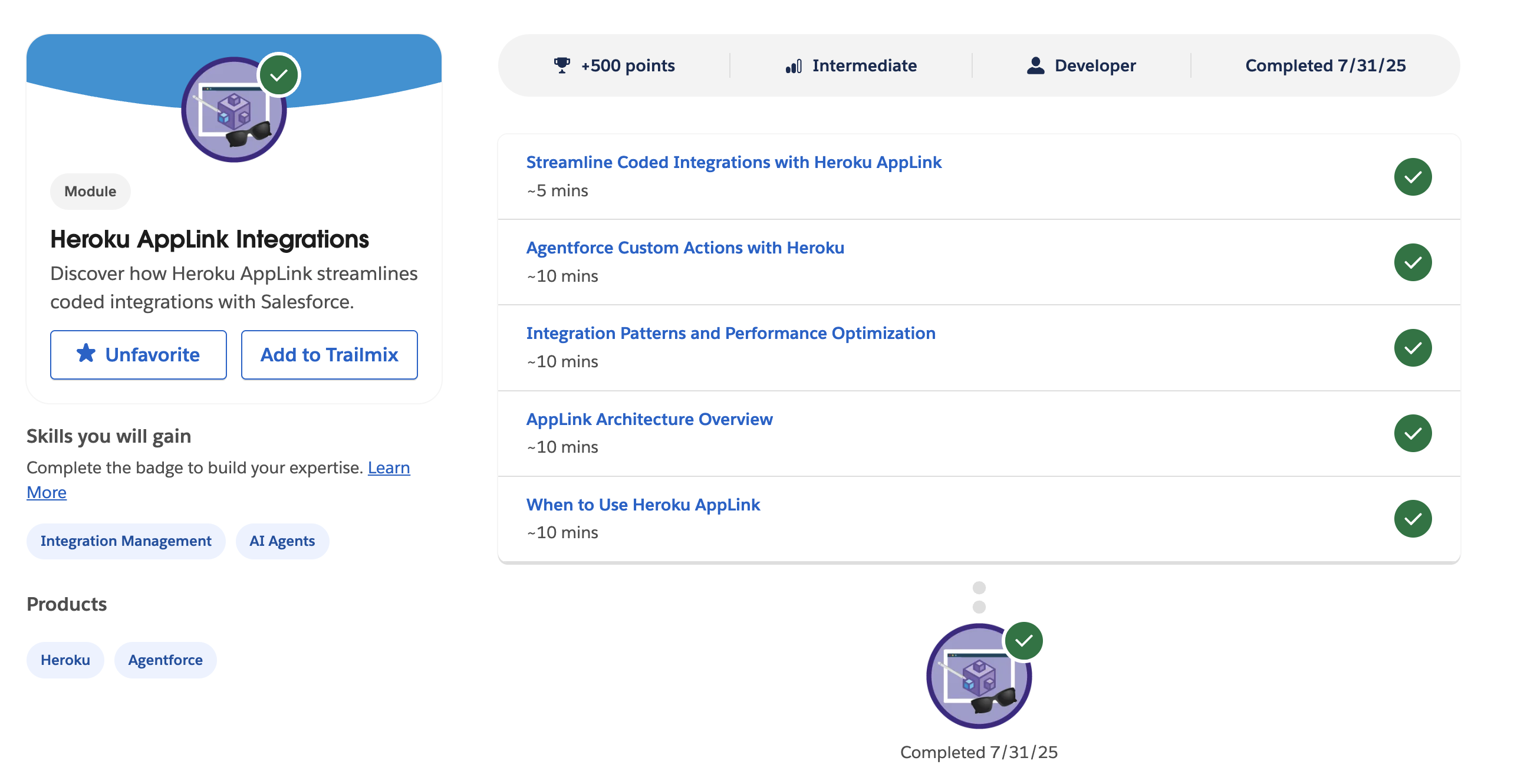Open Integration Patterns and Performance Optimization unit
1514x784 pixels.
tap(730, 333)
